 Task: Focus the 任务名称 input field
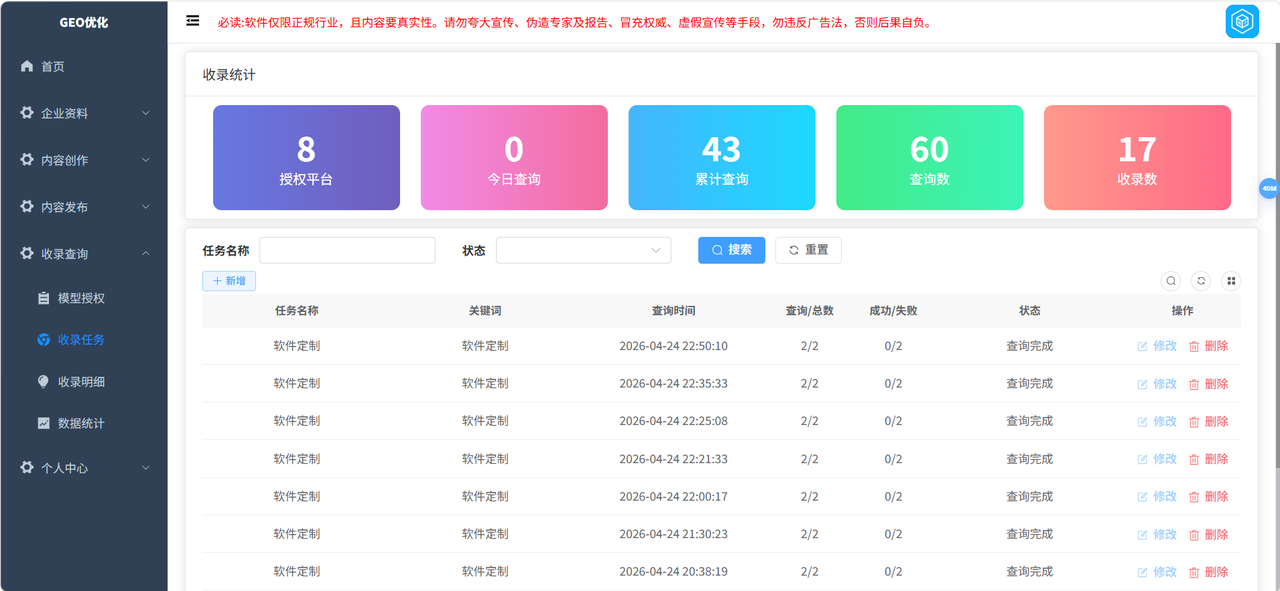point(347,250)
